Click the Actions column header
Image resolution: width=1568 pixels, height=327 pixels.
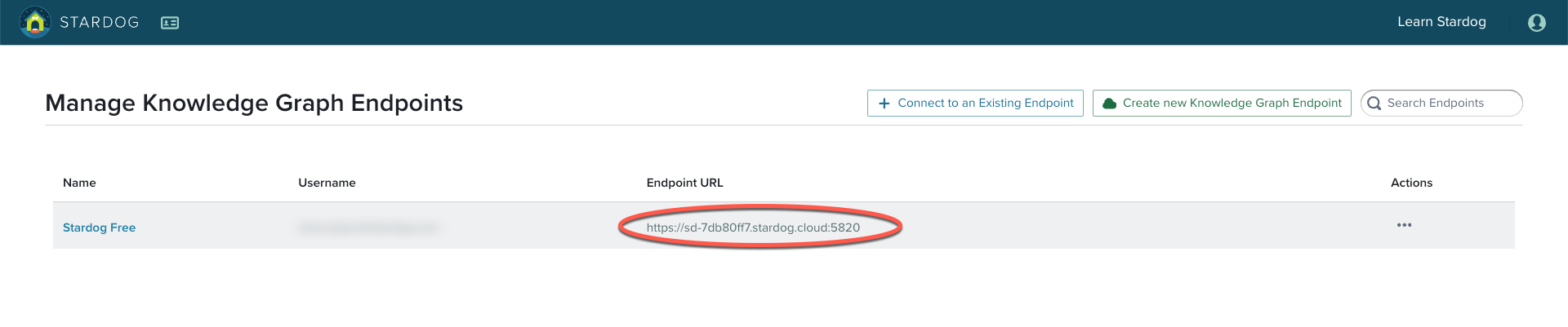[1411, 183]
